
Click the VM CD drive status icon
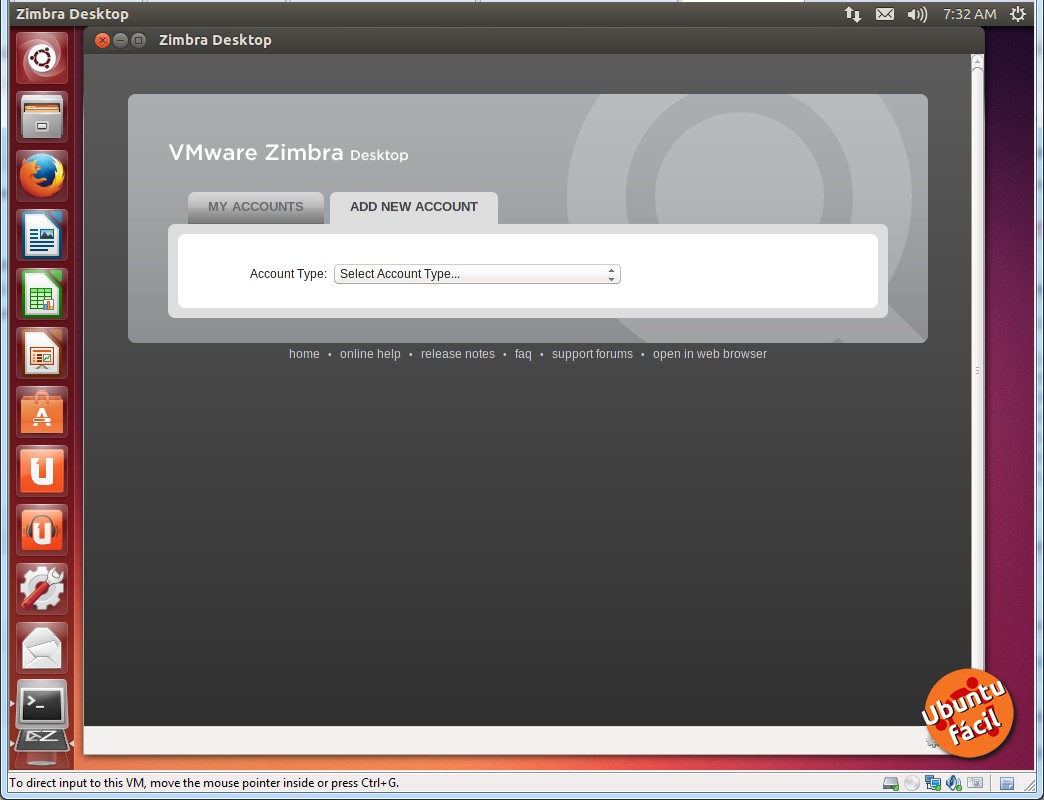coord(912,784)
